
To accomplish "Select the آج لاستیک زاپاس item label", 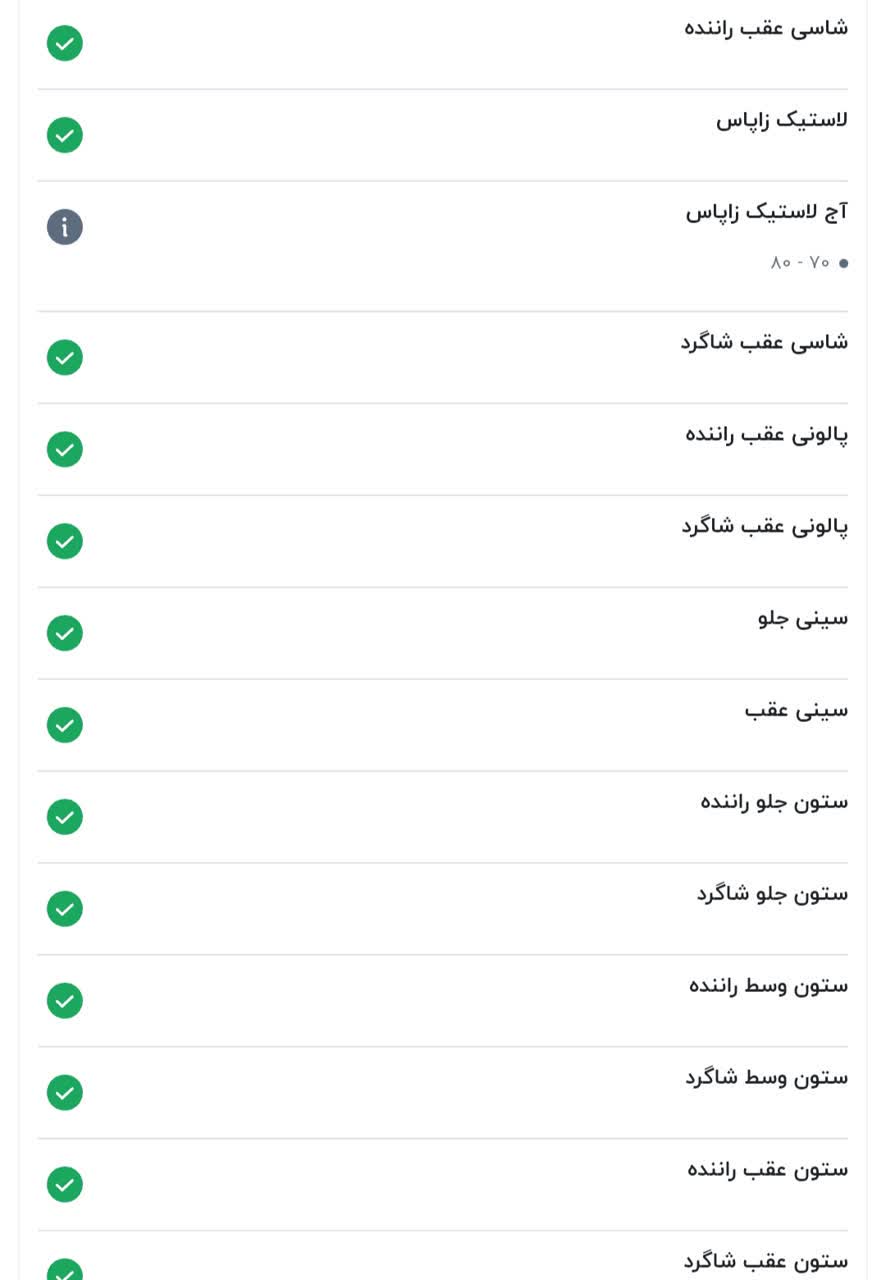I will click(767, 212).
